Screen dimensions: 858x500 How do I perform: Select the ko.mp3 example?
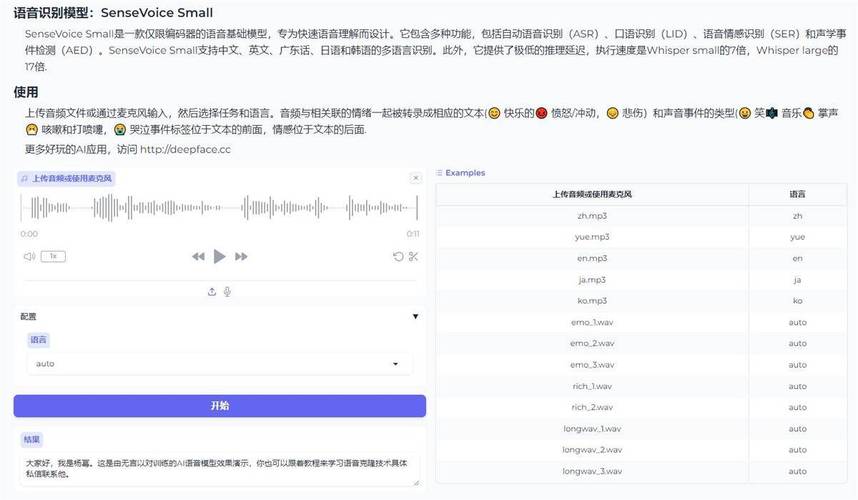pyautogui.click(x=592, y=301)
